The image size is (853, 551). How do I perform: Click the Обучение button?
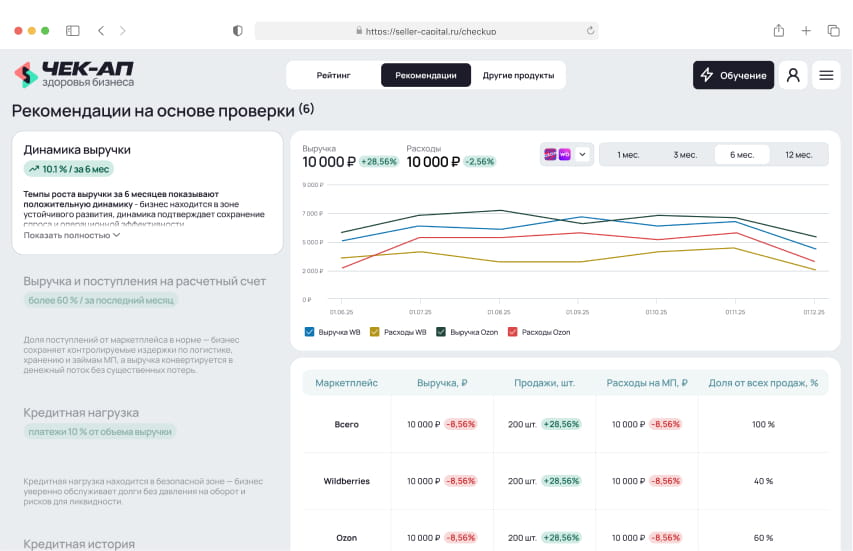point(733,75)
